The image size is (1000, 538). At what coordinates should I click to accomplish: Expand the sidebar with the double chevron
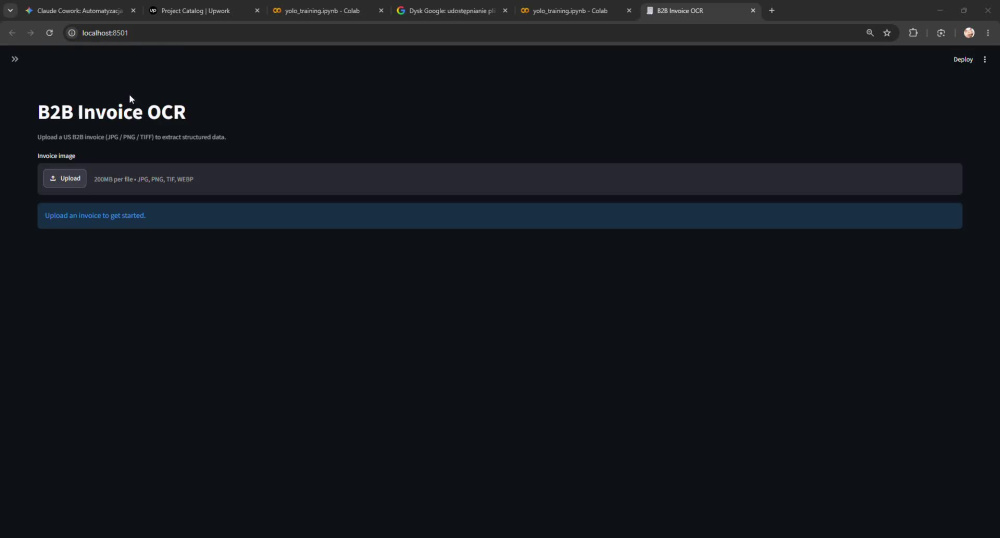[15, 59]
